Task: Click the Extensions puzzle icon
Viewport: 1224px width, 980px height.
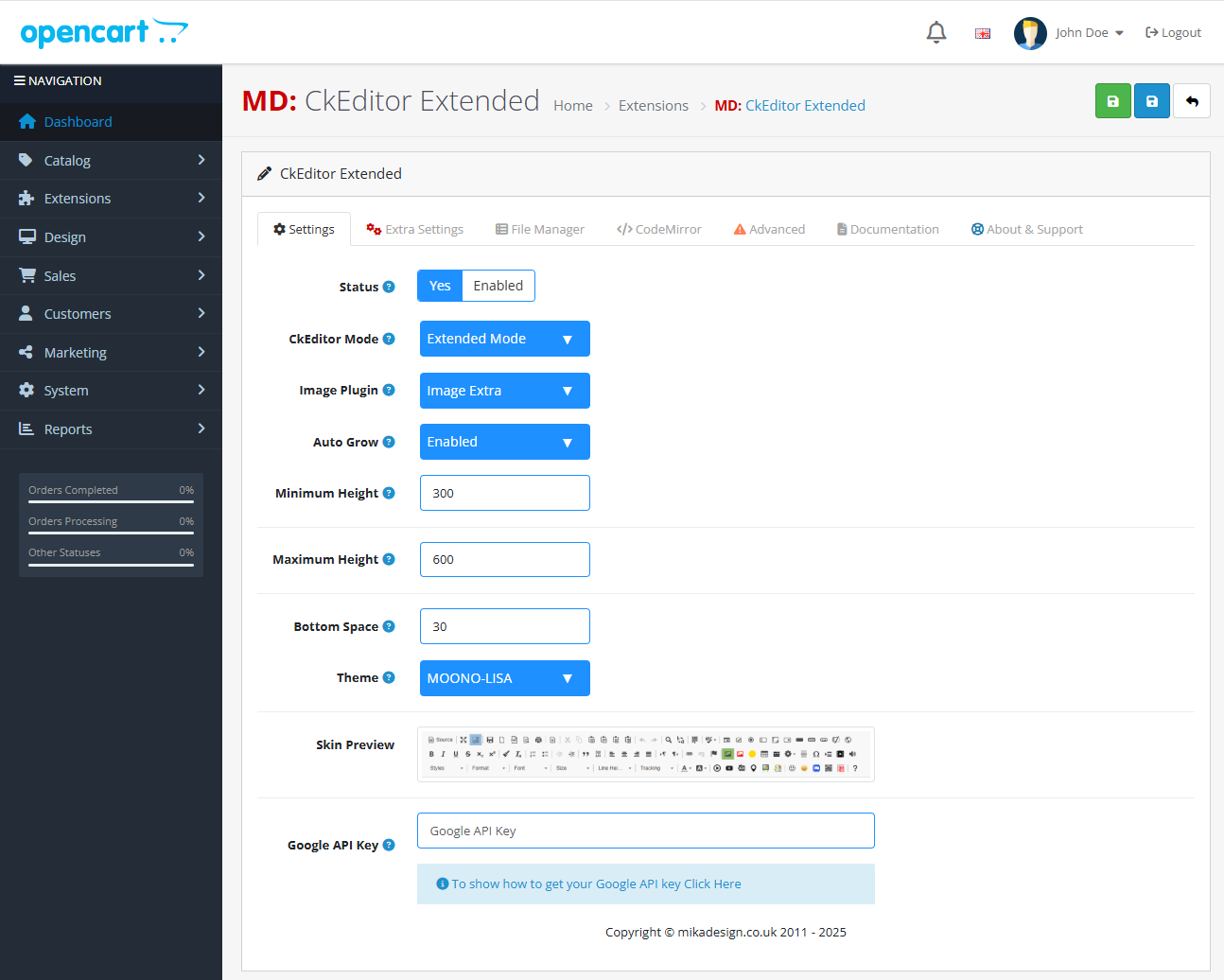Action: coord(26,199)
